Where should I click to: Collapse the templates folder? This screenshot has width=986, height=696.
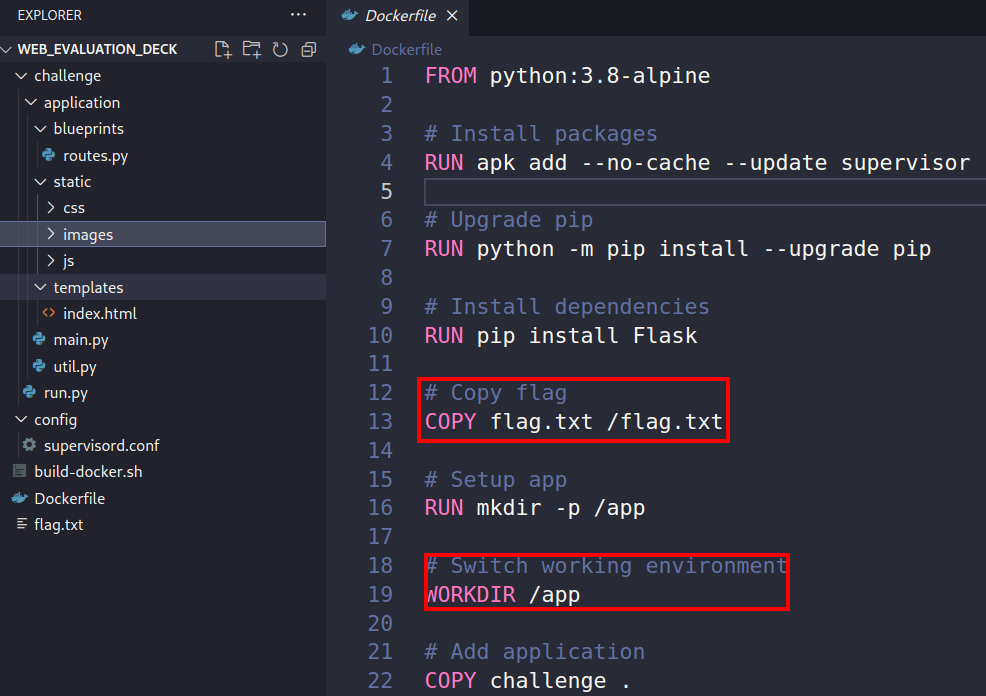41,287
